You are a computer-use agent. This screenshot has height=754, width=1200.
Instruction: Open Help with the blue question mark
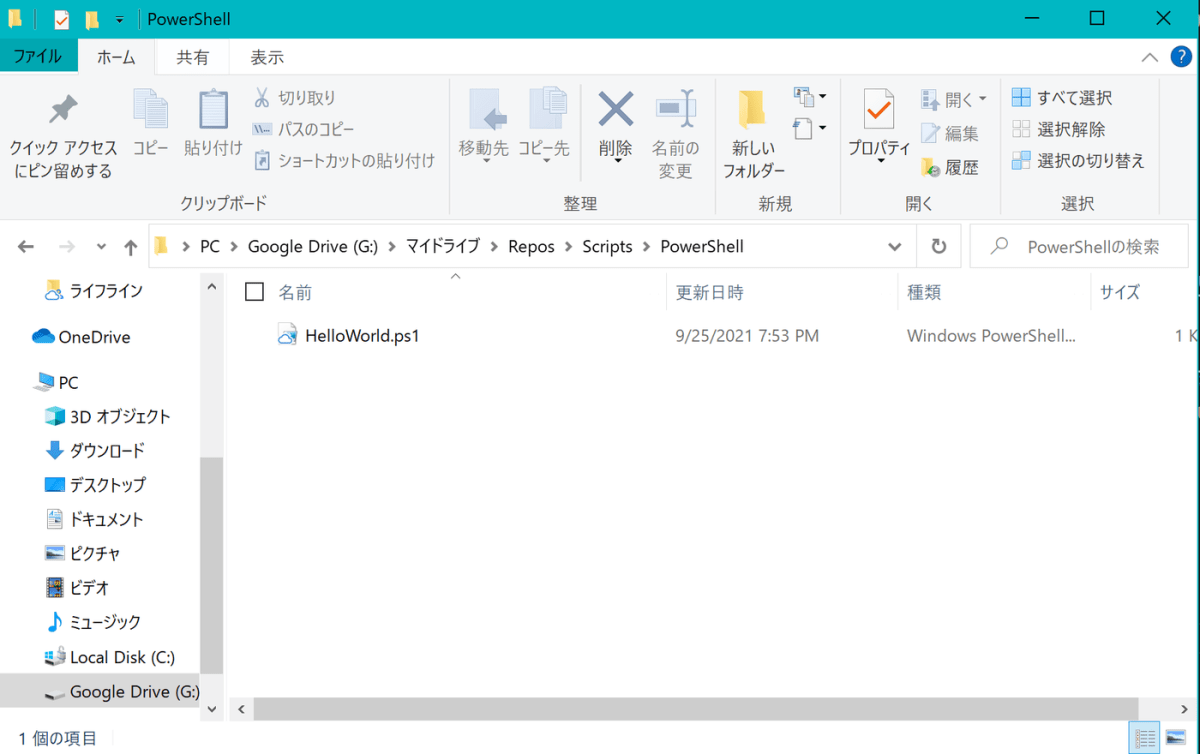pos(1179,56)
